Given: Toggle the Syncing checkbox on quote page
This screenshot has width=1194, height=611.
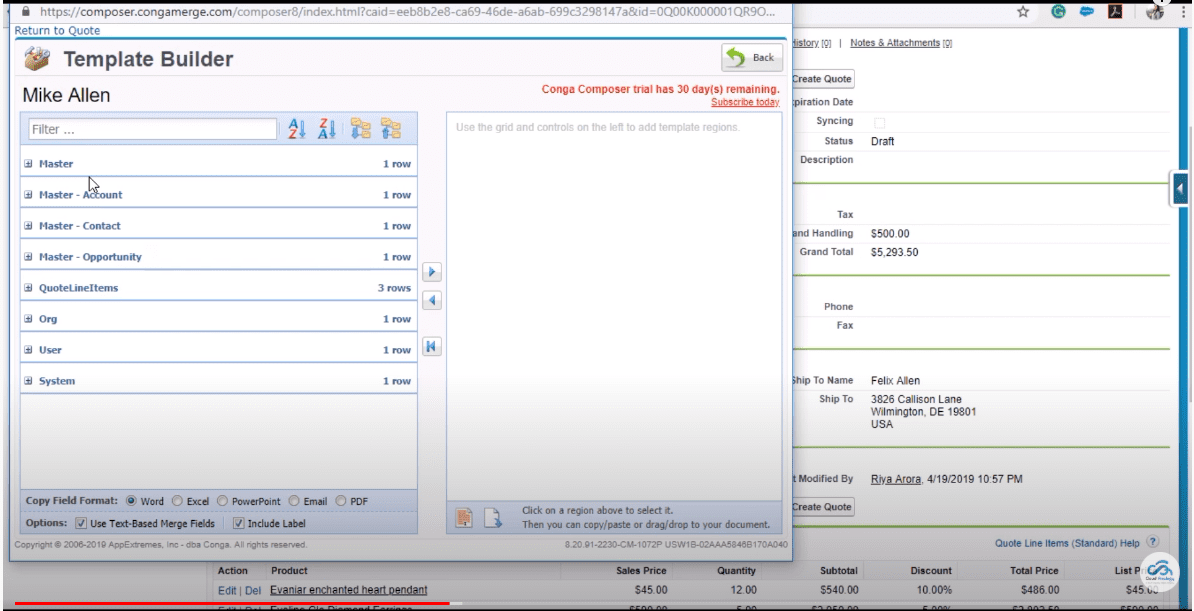Looking at the screenshot, I should [x=880, y=122].
